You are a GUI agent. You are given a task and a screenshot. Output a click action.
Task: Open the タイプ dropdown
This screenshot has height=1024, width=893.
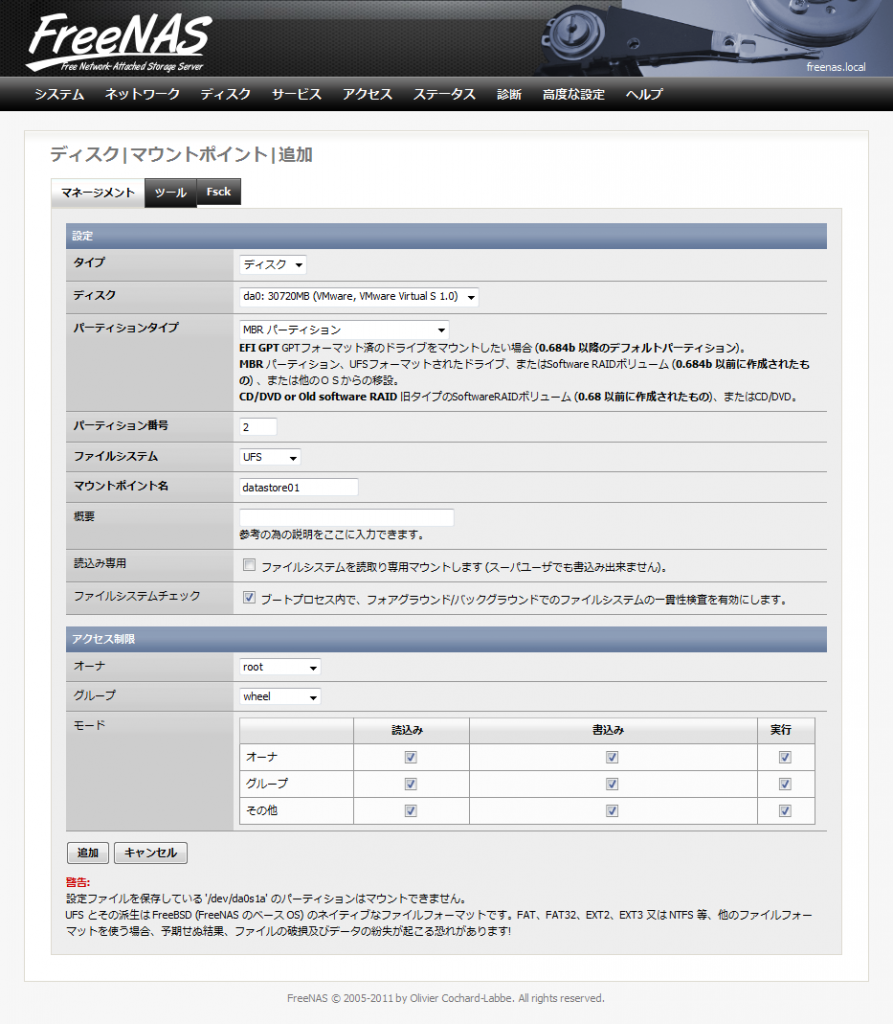pyautogui.click(x=270, y=263)
